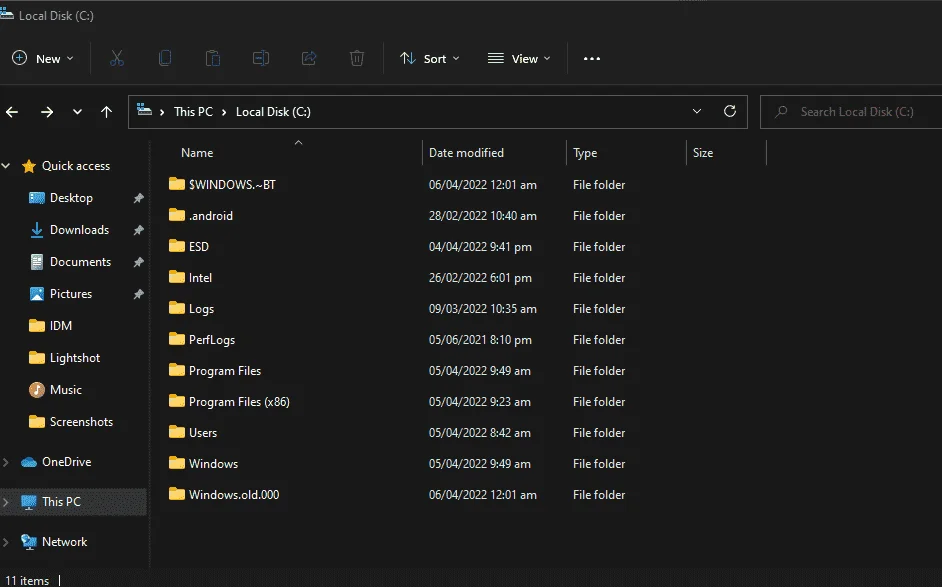Click This PC in the address bar
This screenshot has height=587, width=942.
pyautogui.click(x=193, y=112)
